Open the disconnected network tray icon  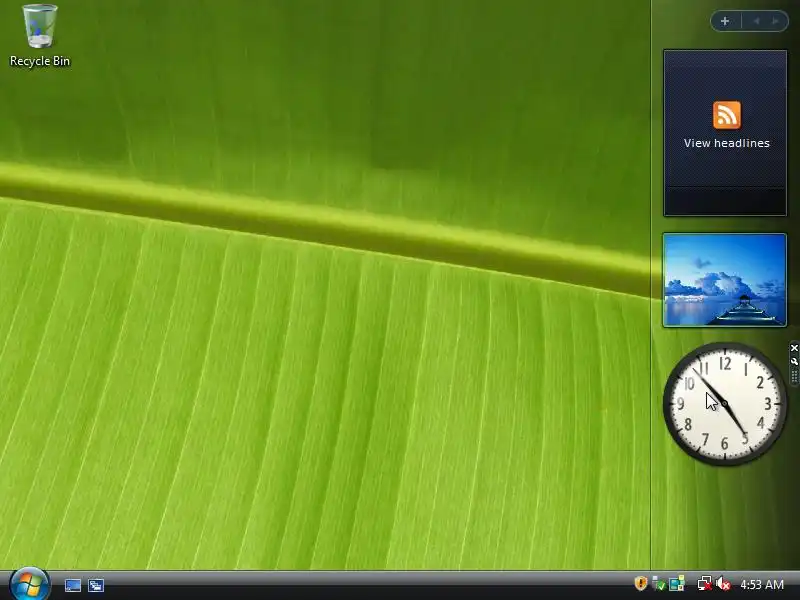pos(705,583)
